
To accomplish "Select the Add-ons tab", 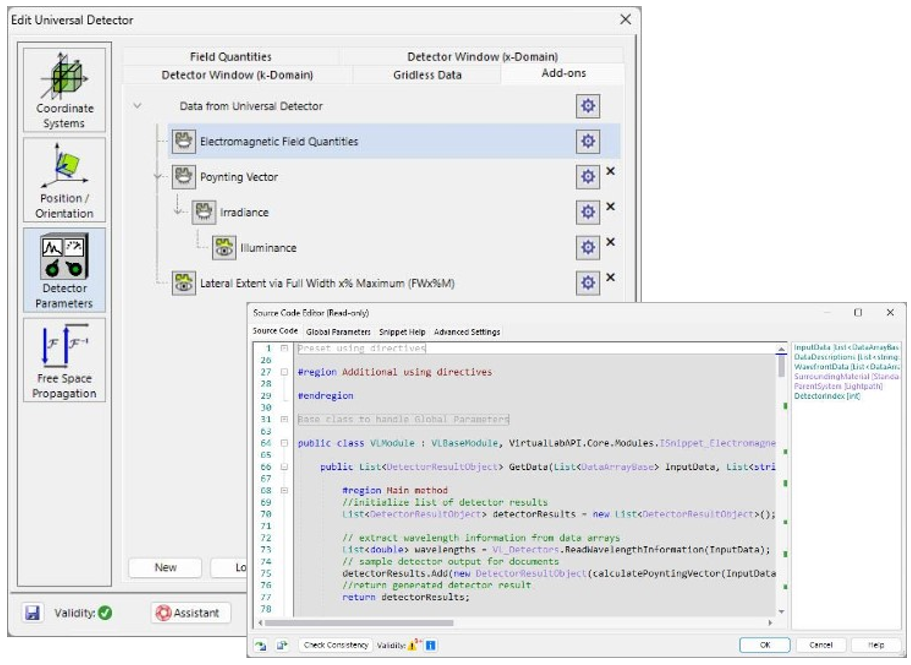I will [563, 73].
